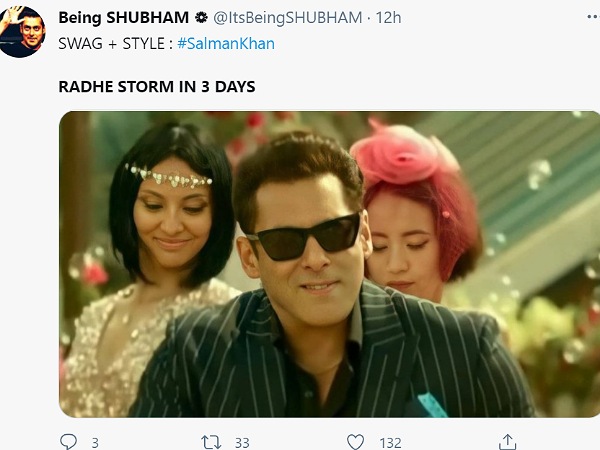
Task: Click the retweet count of 33
Action: (x=241, y=442)
